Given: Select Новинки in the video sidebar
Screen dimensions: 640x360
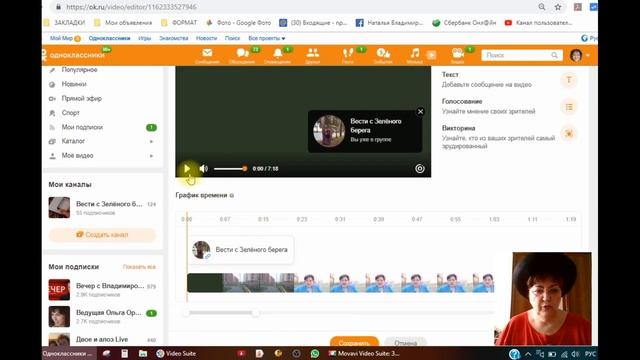Looking at the screenshot, I should click(74, 84).
